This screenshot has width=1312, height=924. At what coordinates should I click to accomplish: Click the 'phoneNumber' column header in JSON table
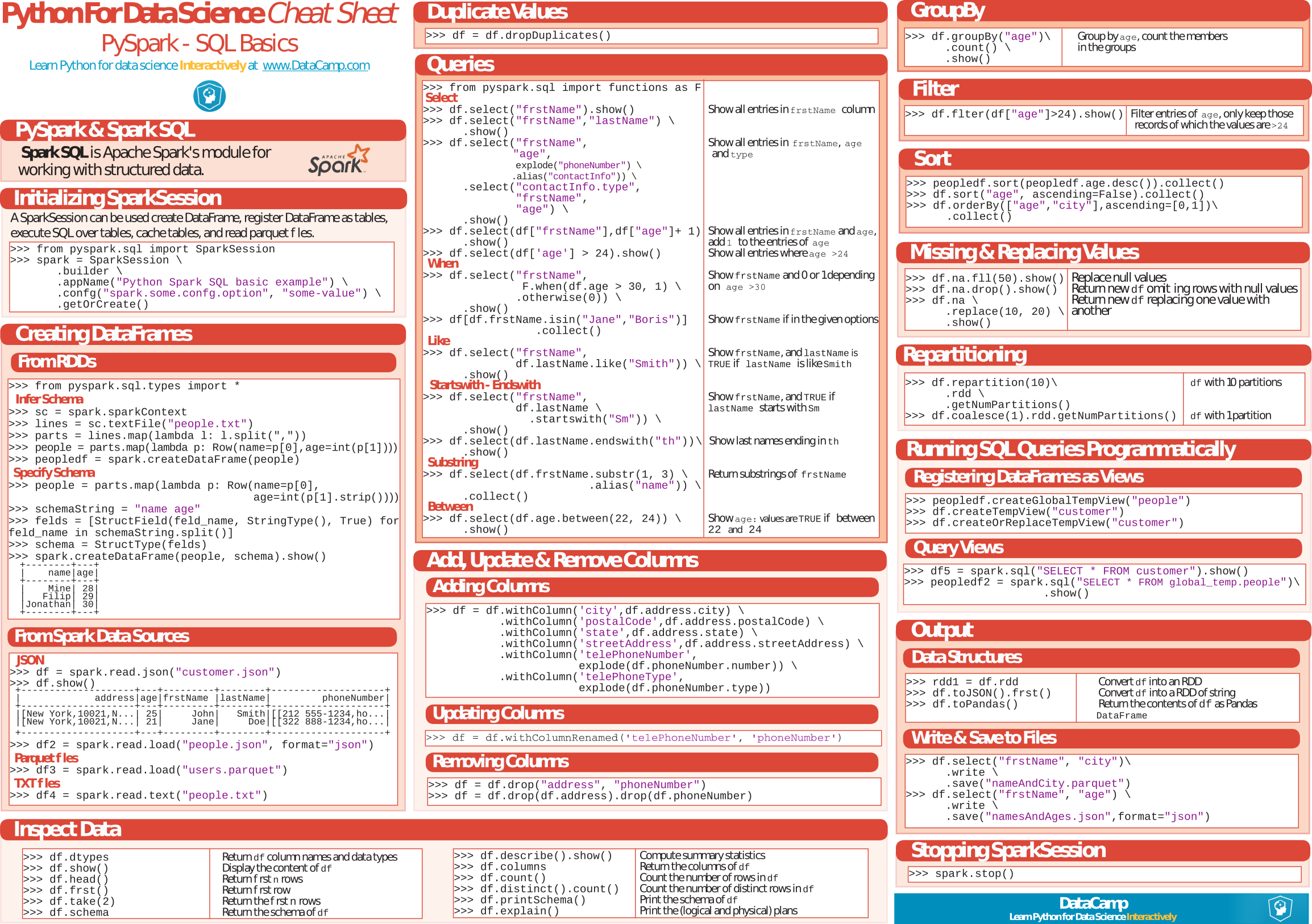tap(353, 698)
